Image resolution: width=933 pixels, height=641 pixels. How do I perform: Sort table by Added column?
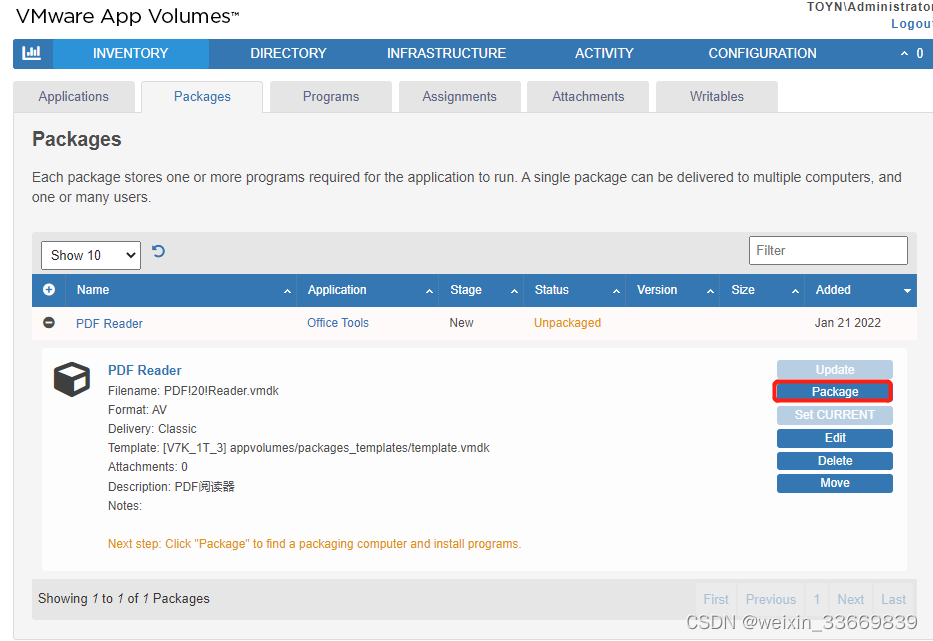pos(861,290)
